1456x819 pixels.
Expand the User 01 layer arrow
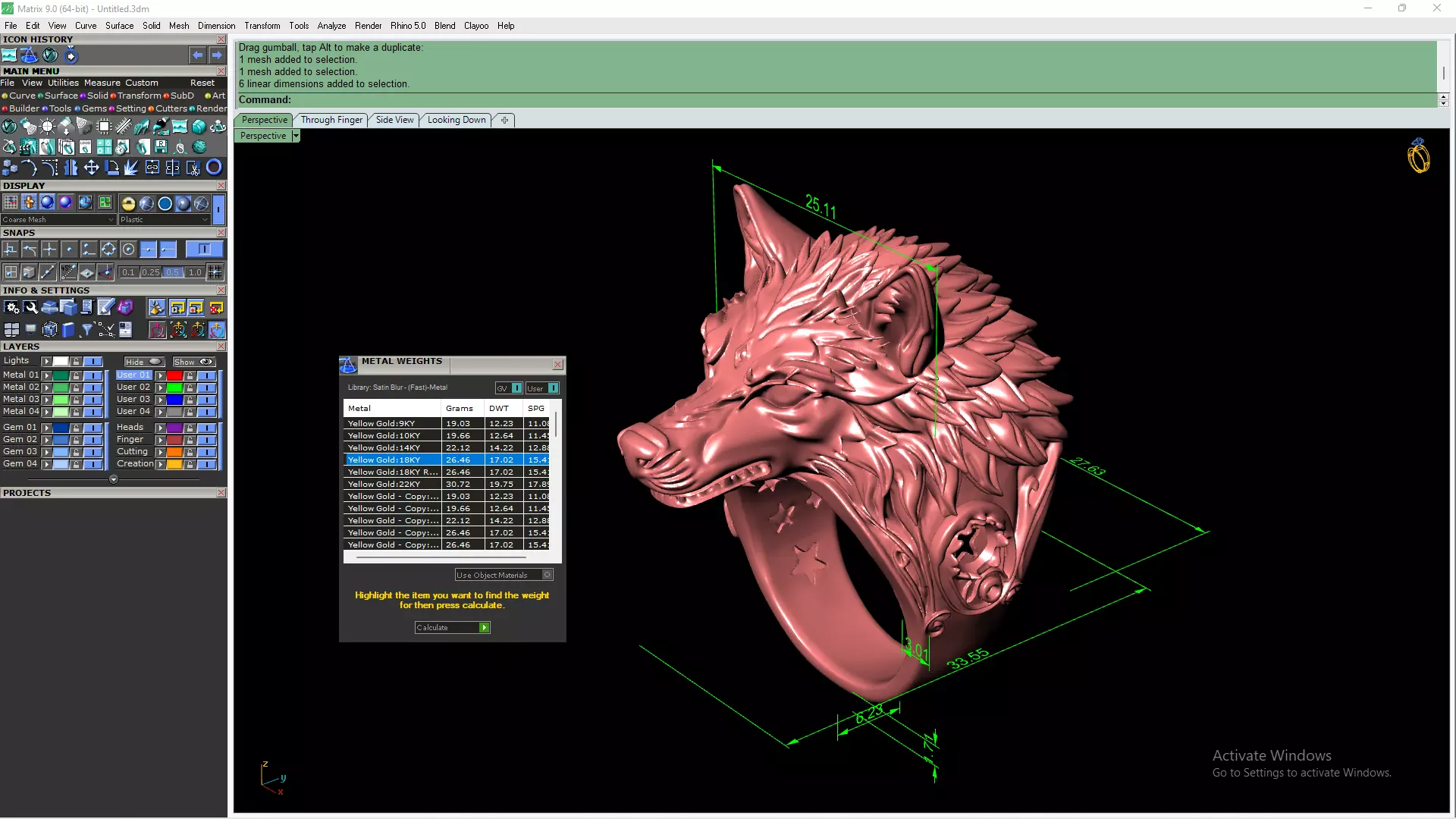[160, 375]
